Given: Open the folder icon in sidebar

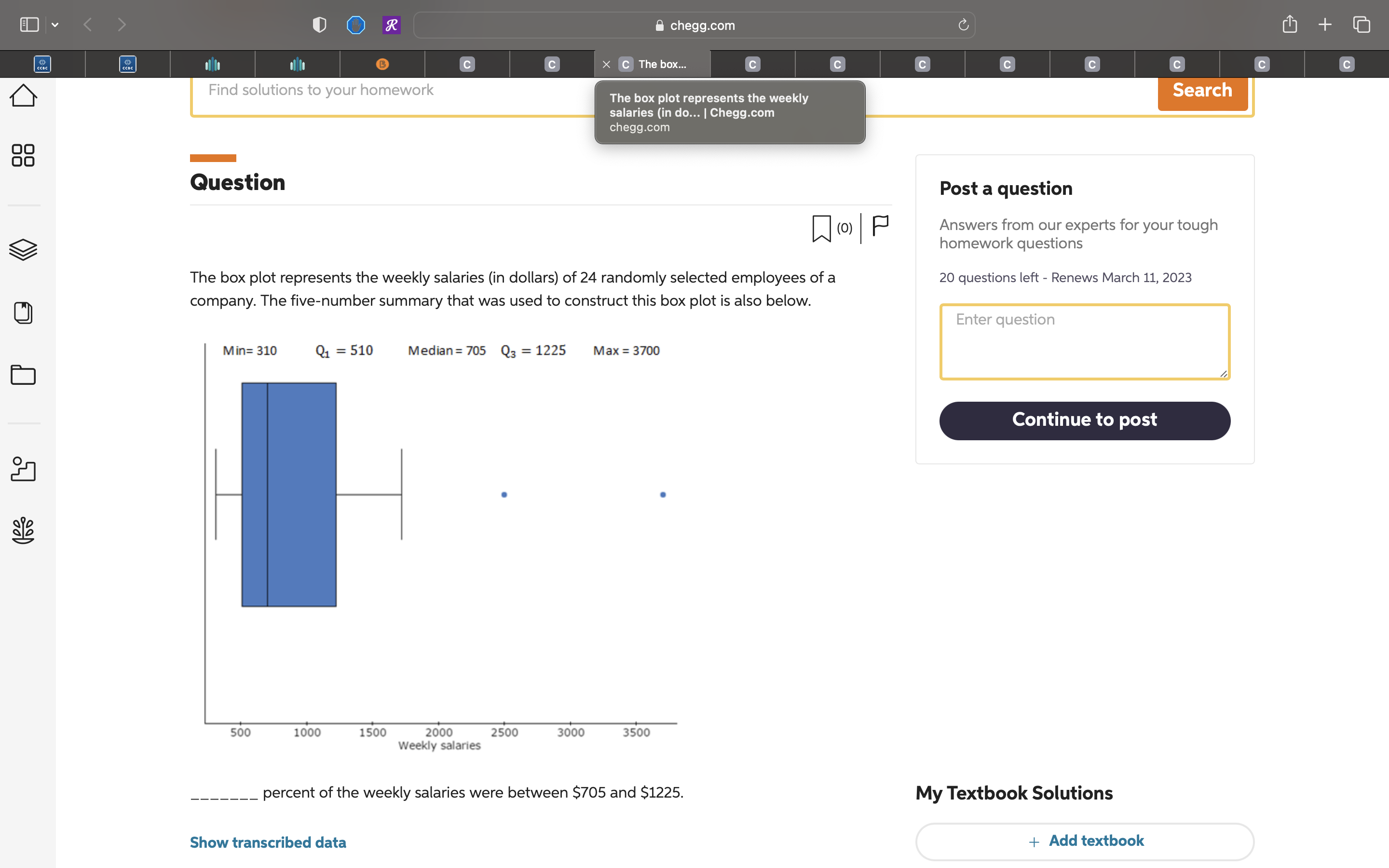Looking at the screenshot, I should (23, 375).
